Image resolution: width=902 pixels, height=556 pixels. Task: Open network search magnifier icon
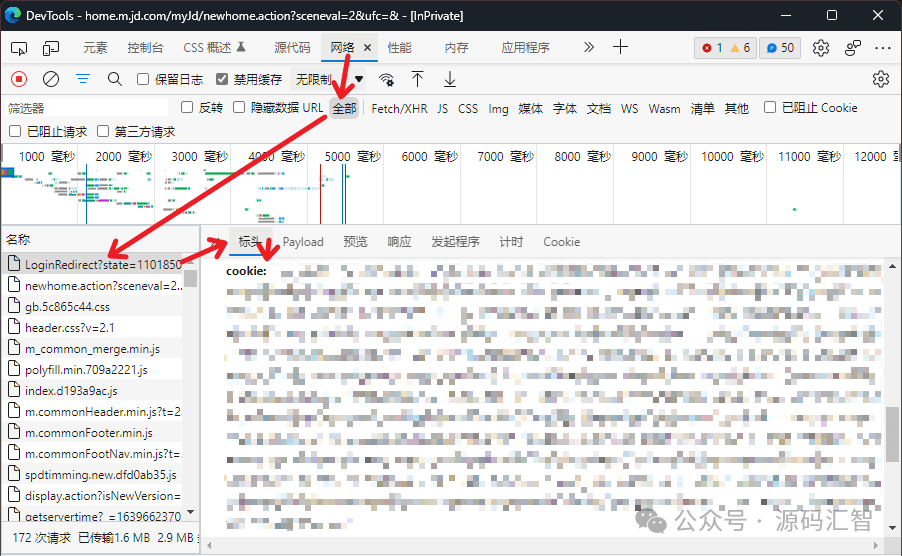click(x=114, y=79)
